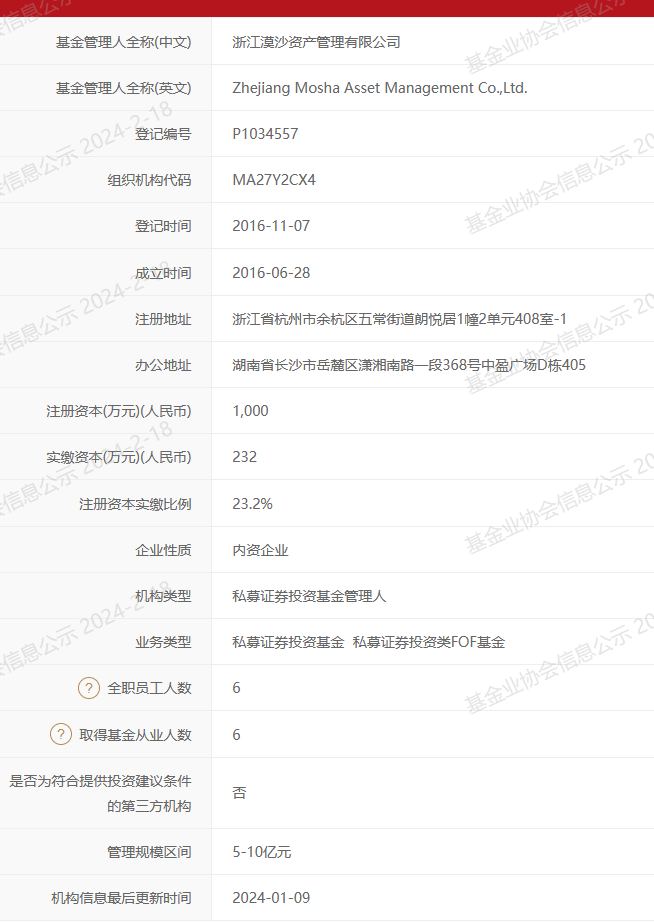Click the label 注册资本实缴比例

pos(135,504)
